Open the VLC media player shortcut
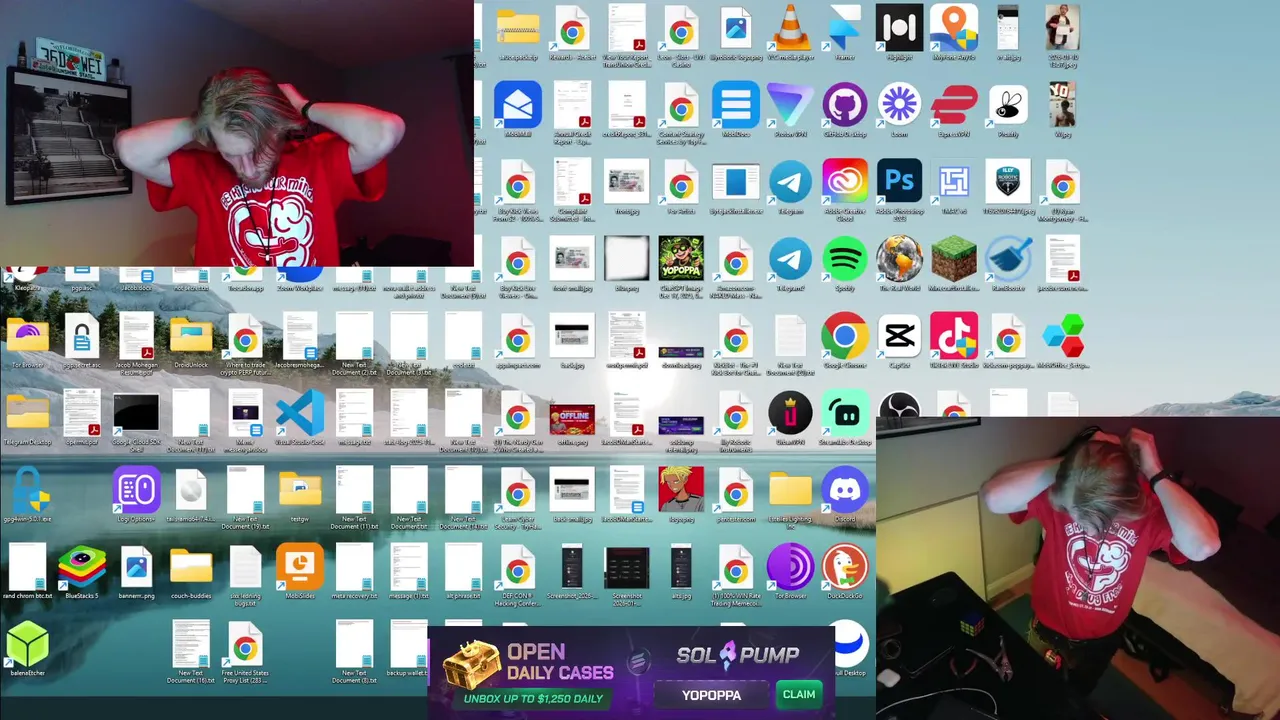This screenshot has height=720, width=1280. pos(790,29)
